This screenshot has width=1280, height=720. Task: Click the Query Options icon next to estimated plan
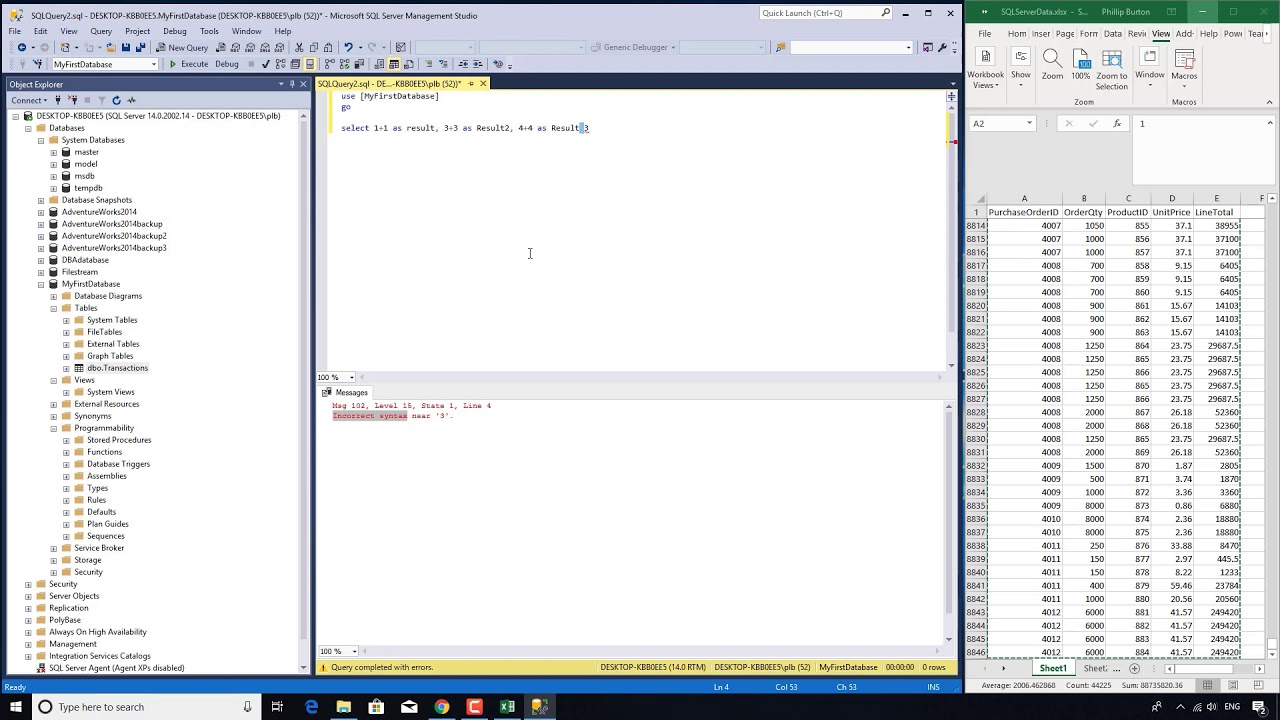296,64
